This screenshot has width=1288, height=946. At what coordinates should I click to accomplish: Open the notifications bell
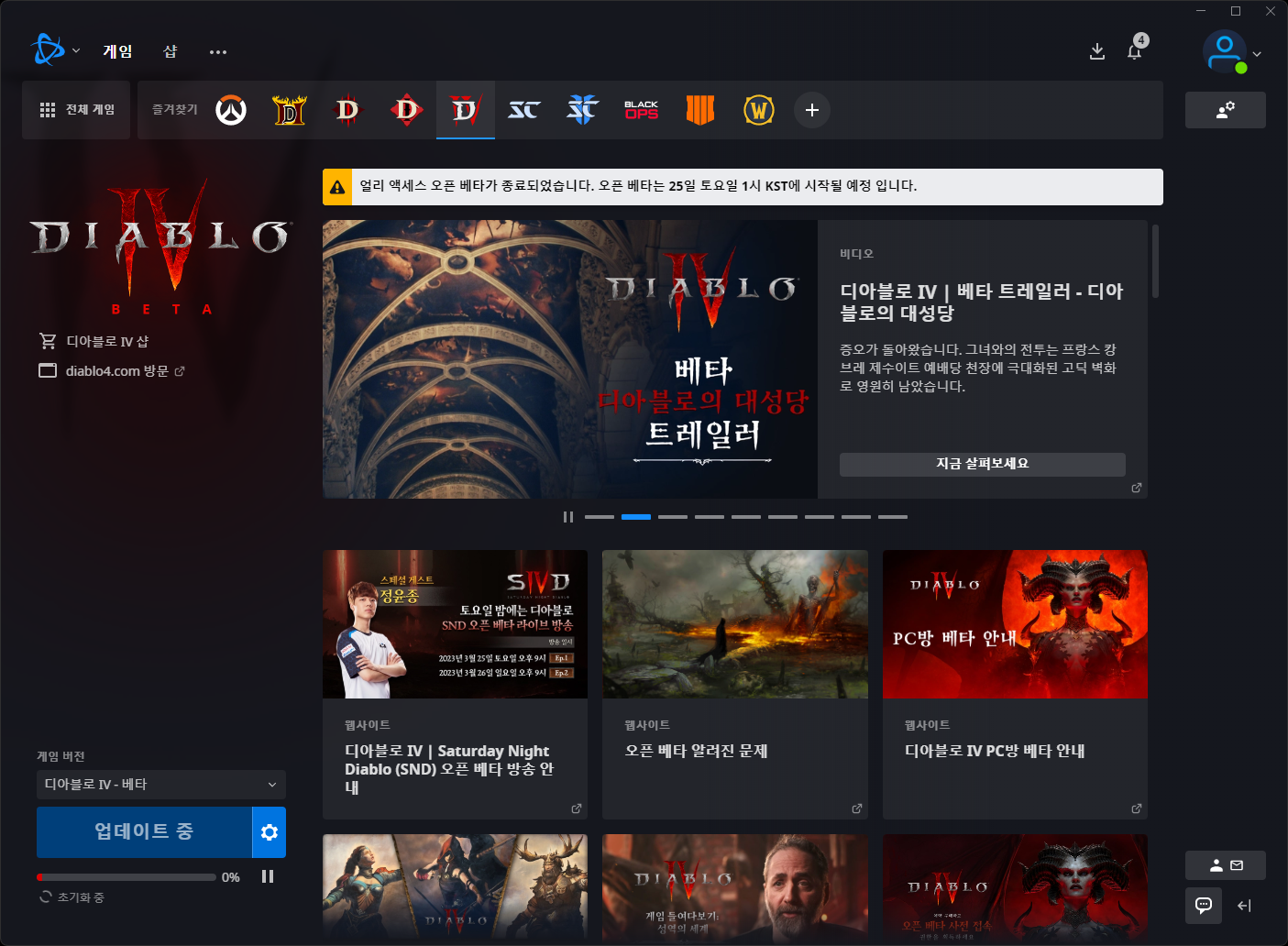pos(1135,51)
